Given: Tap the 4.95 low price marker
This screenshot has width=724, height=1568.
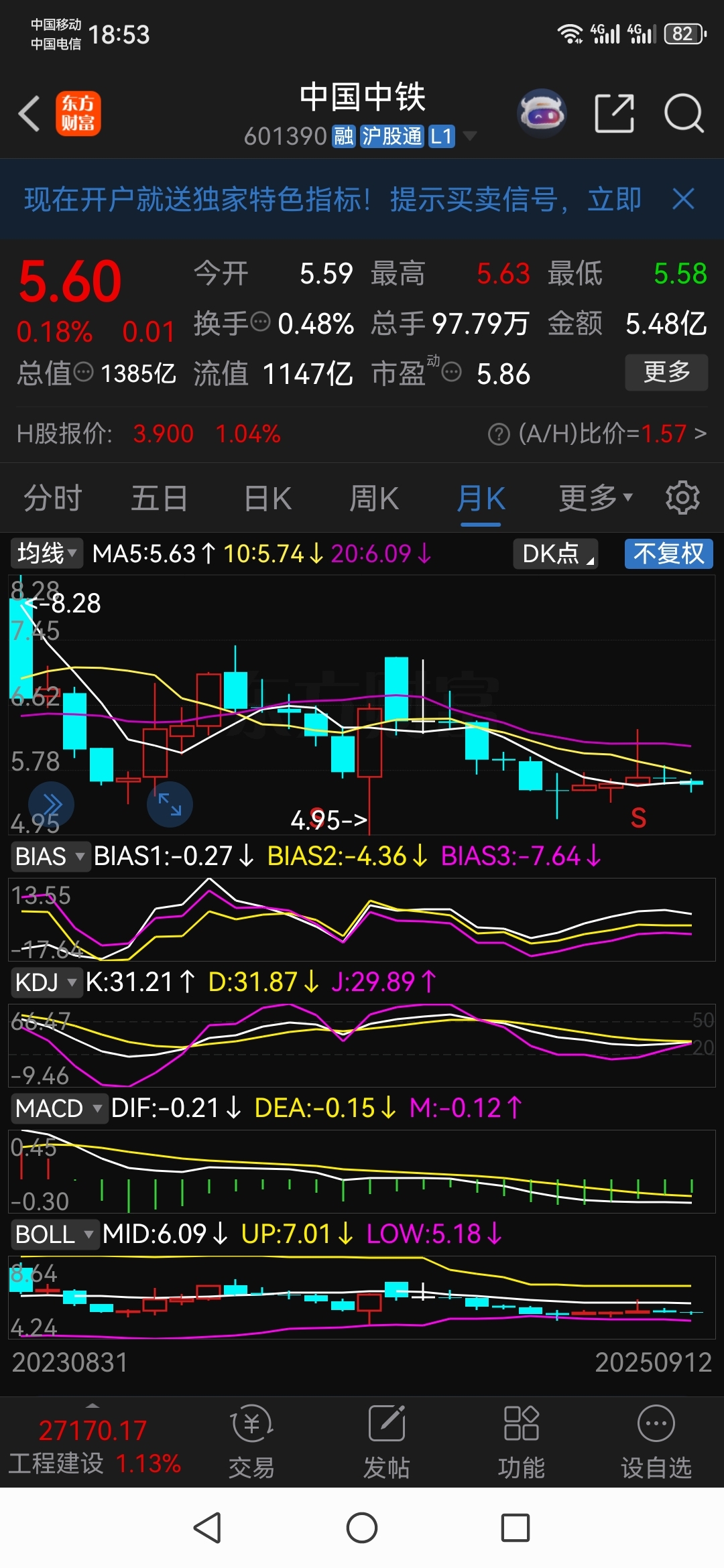Looking at the screenshot, I should (328, 820).
